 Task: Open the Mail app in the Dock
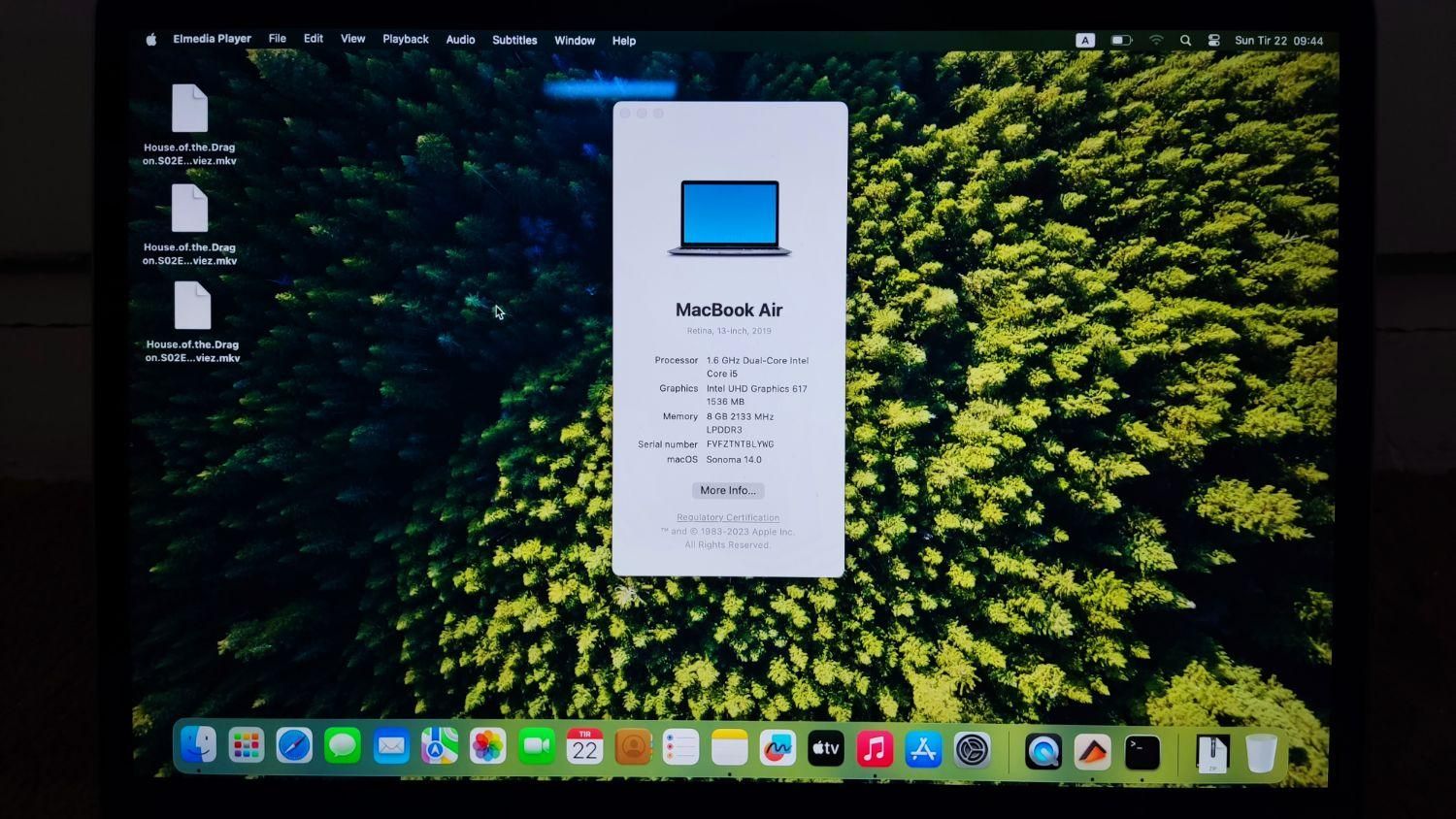pos(391,745)
